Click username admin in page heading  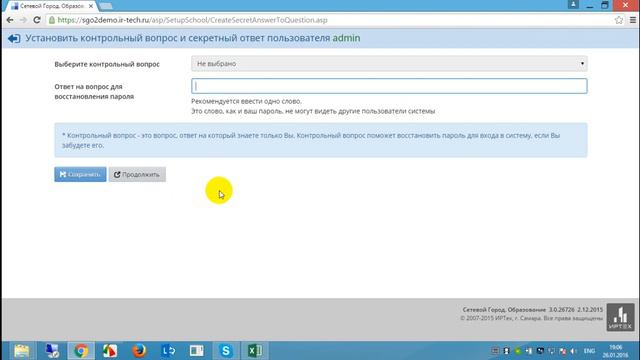click(346, 38)
